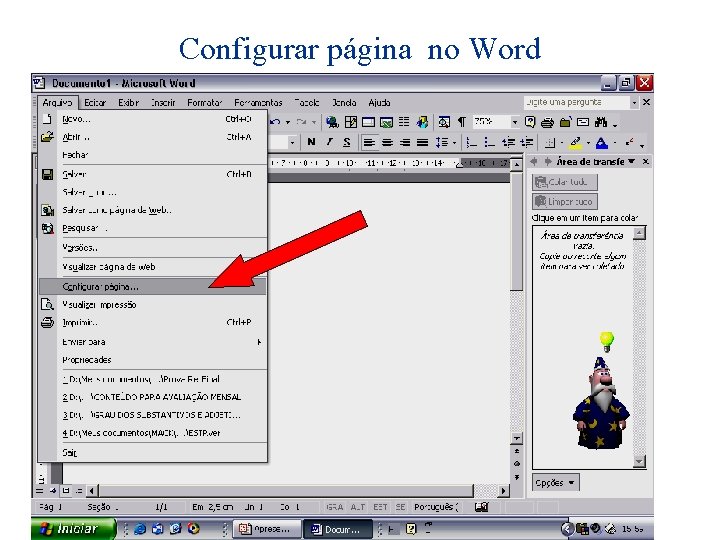Click the Limpar tudo button
720x540 pixels.
tap(565, 201)
